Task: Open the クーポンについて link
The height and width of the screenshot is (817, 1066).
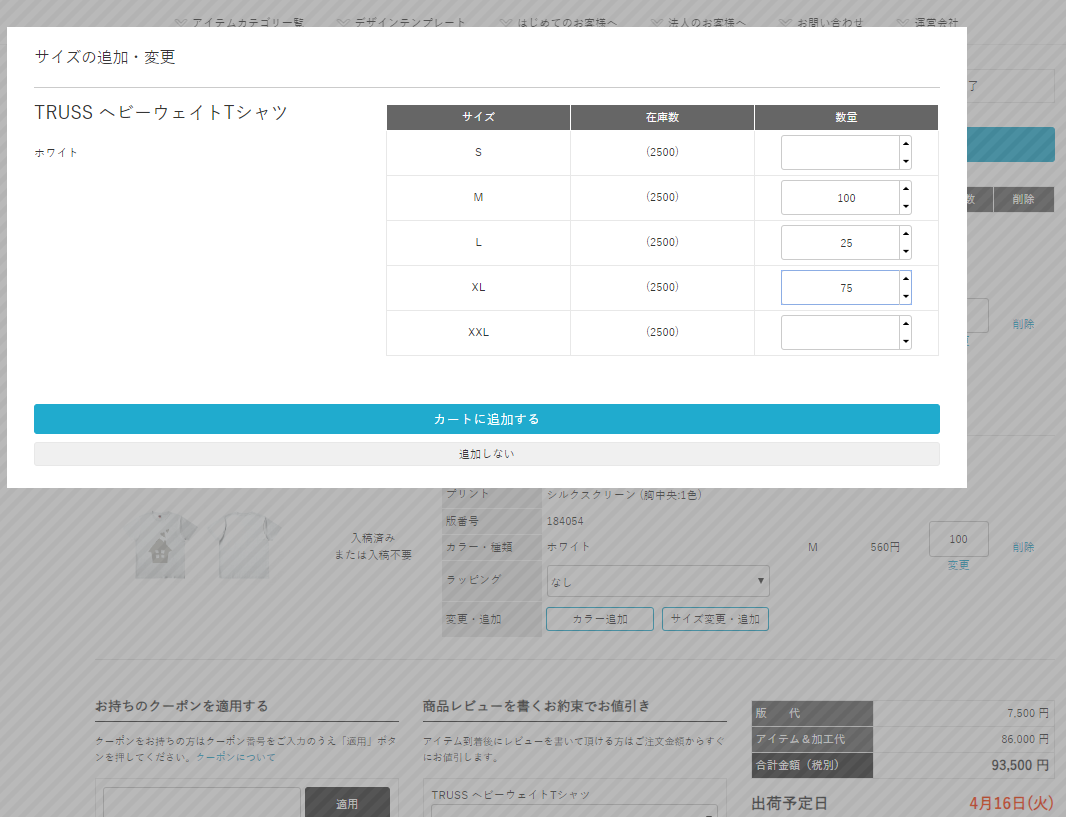Action: click(236, 757)
